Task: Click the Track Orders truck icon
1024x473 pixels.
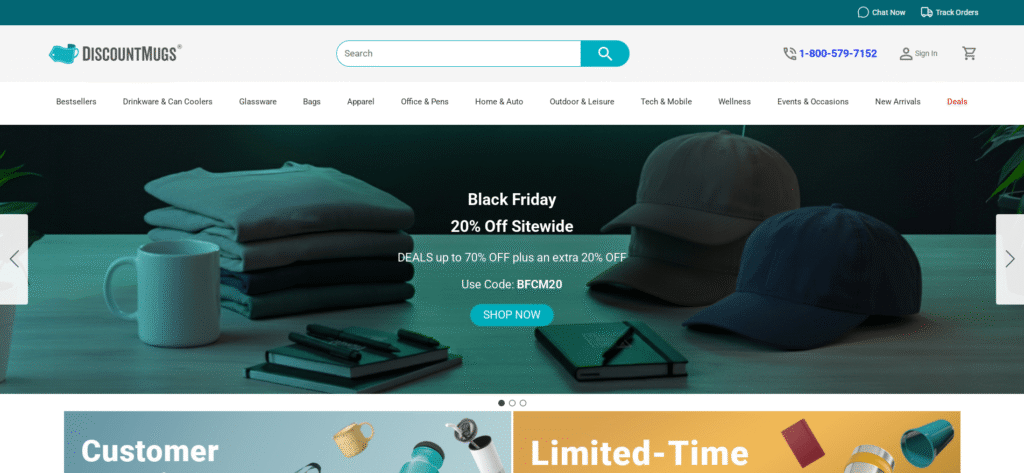Action: pyautogui.click(x=926, y=12)
